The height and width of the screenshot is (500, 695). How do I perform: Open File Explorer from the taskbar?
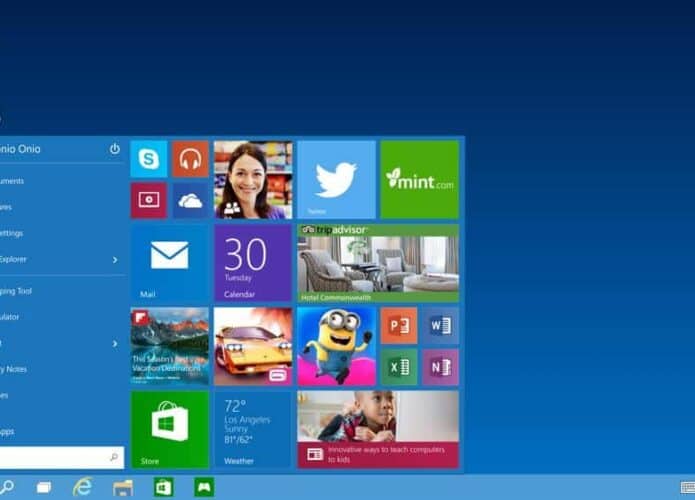point(123,488)
